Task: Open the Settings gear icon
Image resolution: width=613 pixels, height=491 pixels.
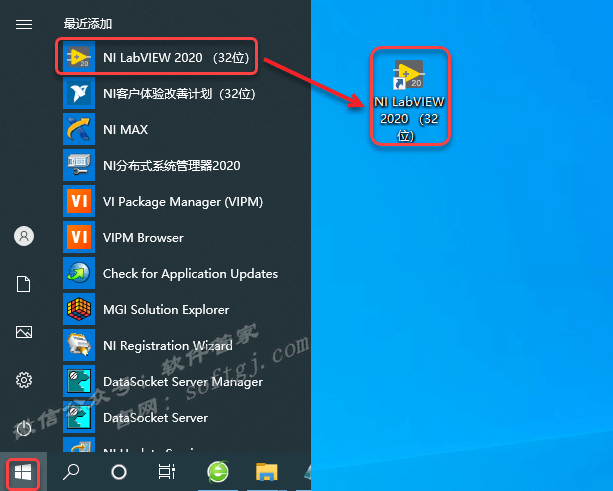Action: [24, 380]
